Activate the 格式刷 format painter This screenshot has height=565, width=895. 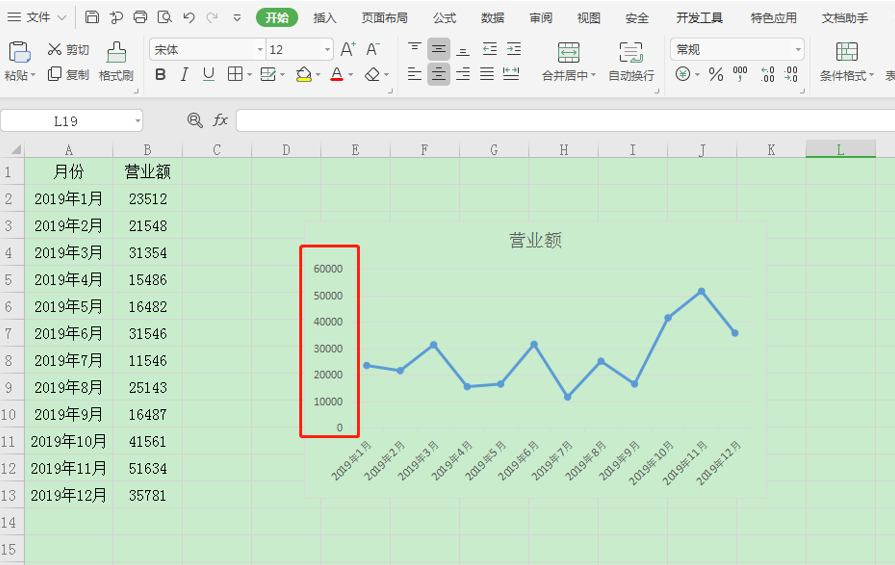(116, 61)
